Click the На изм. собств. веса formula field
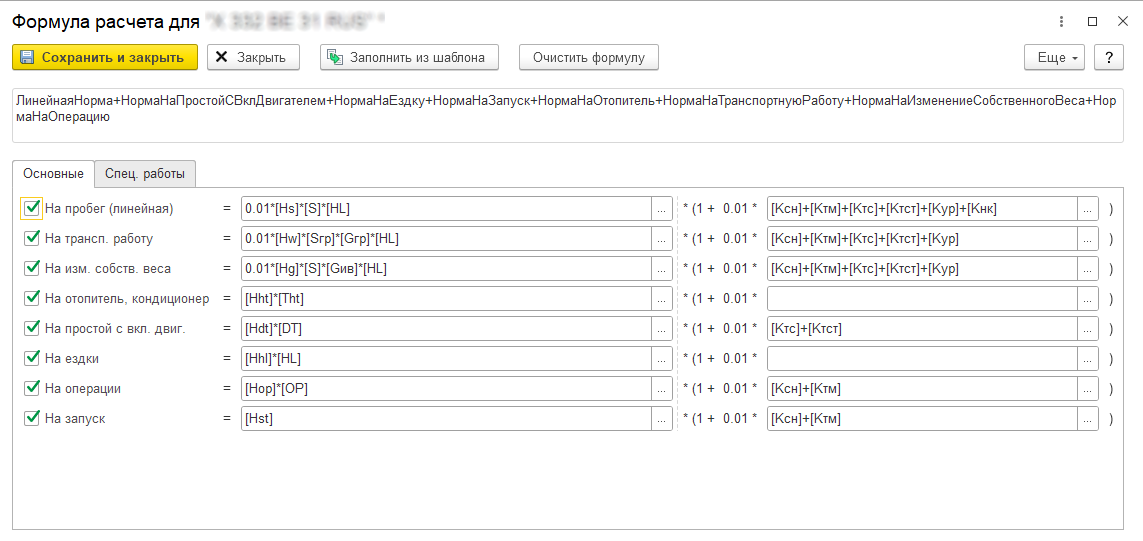Viewport: 1143px width, 541px height. point(445,269)
